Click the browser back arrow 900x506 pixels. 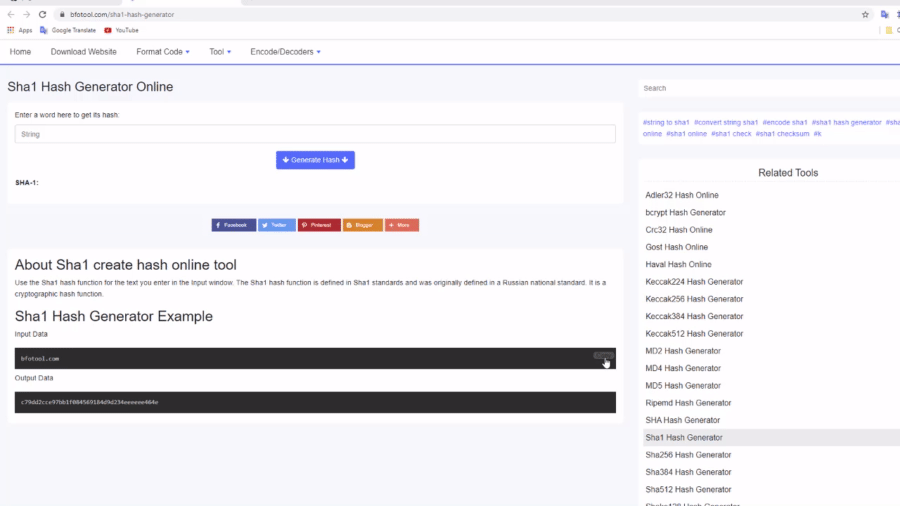[x=11, y=15]
